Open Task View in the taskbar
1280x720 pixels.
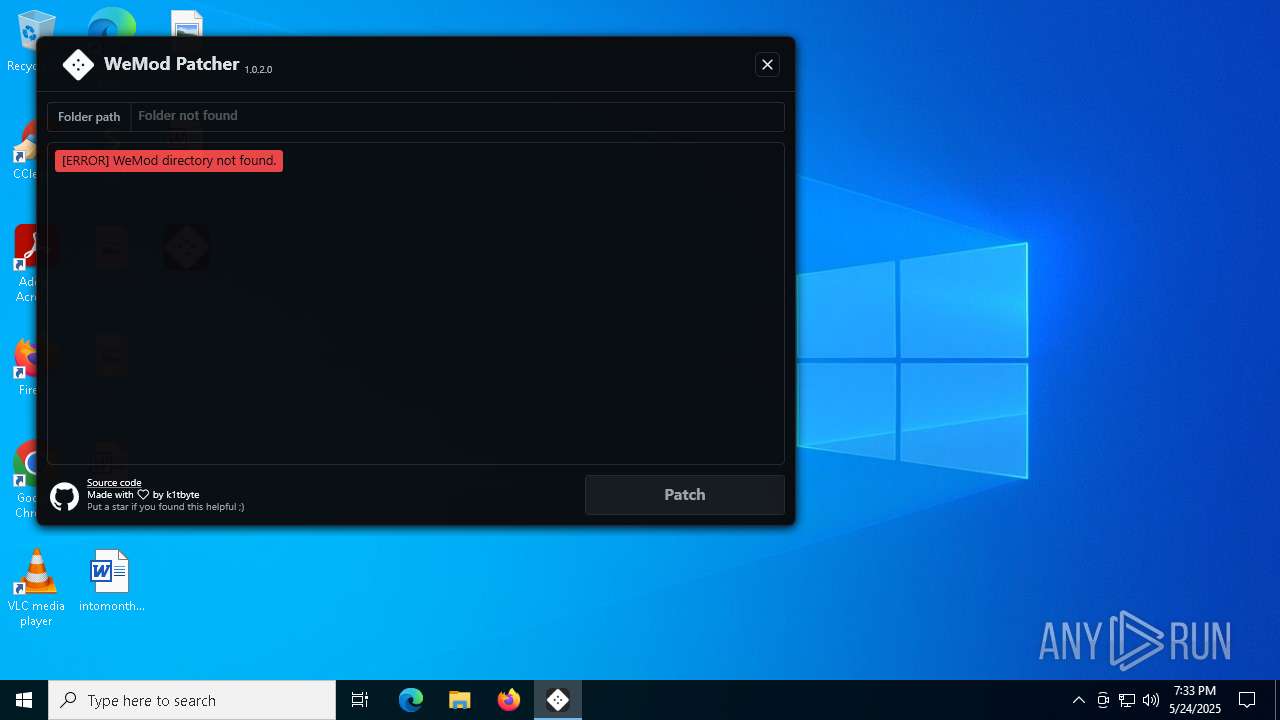(x=360, y=700)
